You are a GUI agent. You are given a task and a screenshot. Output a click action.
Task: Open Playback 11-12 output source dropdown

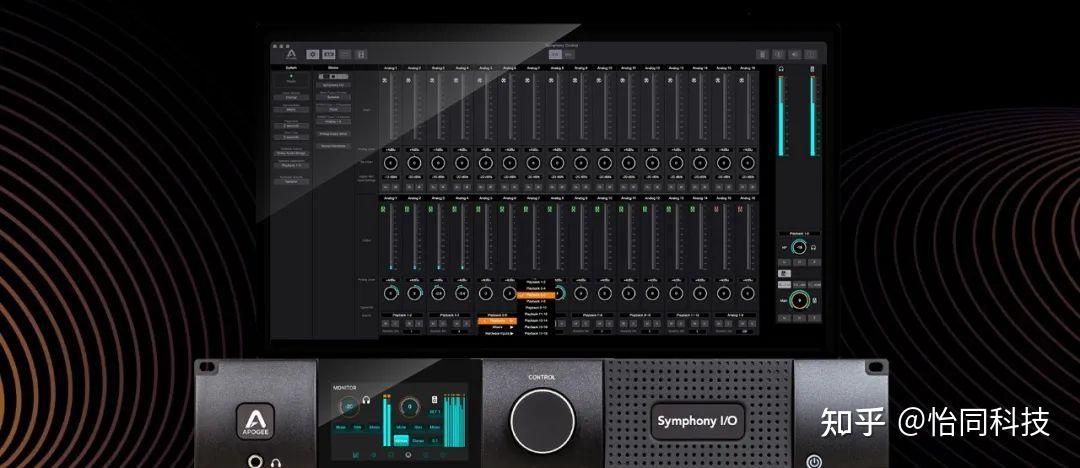click(687, 315)
